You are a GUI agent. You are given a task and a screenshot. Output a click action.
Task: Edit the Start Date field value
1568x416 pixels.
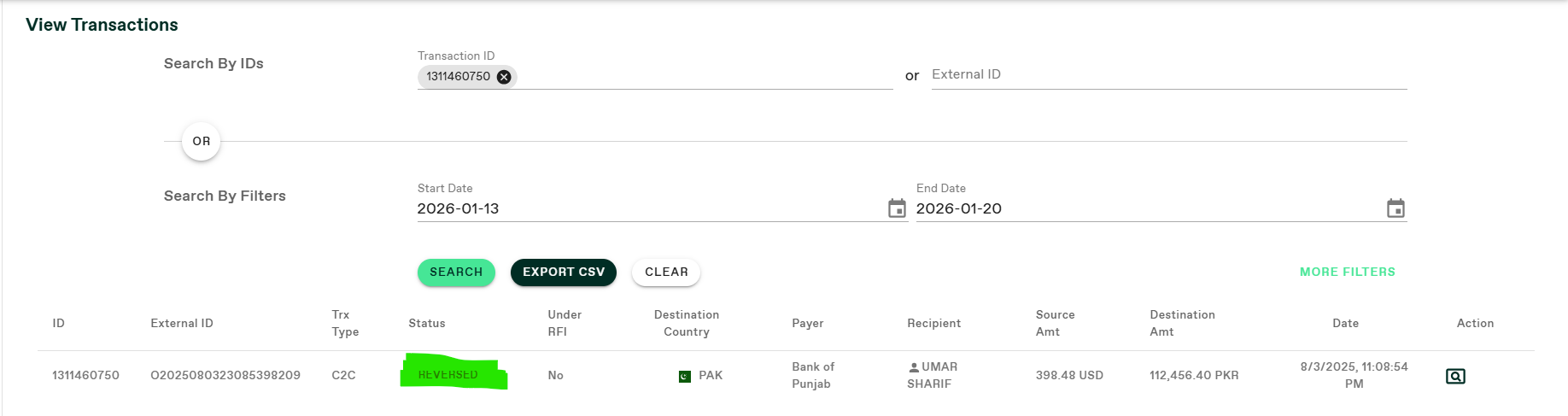(x=649, y=208)
